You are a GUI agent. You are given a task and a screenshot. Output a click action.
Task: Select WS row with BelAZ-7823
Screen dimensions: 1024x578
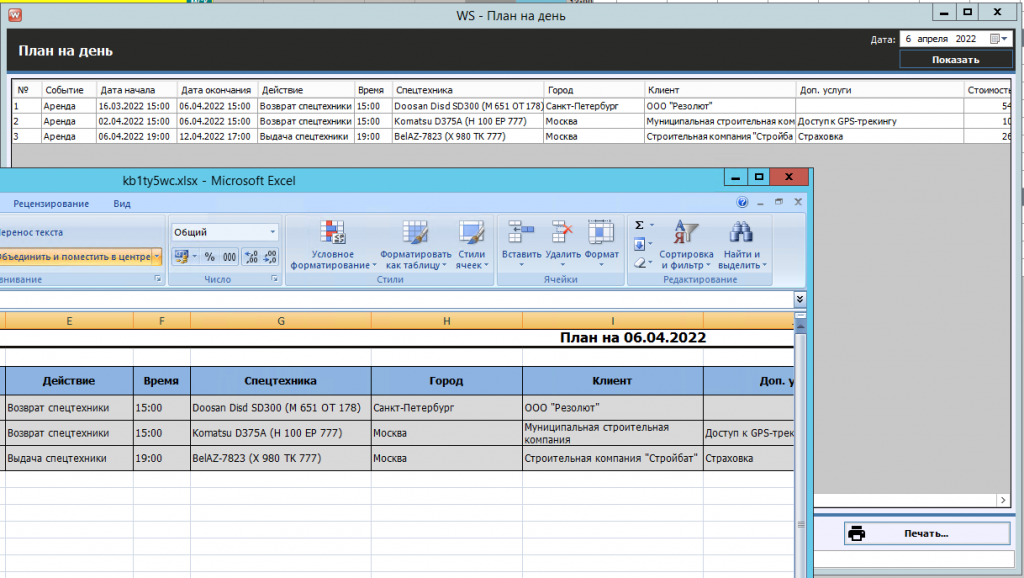pyautogui.click(x=511, y=136)
